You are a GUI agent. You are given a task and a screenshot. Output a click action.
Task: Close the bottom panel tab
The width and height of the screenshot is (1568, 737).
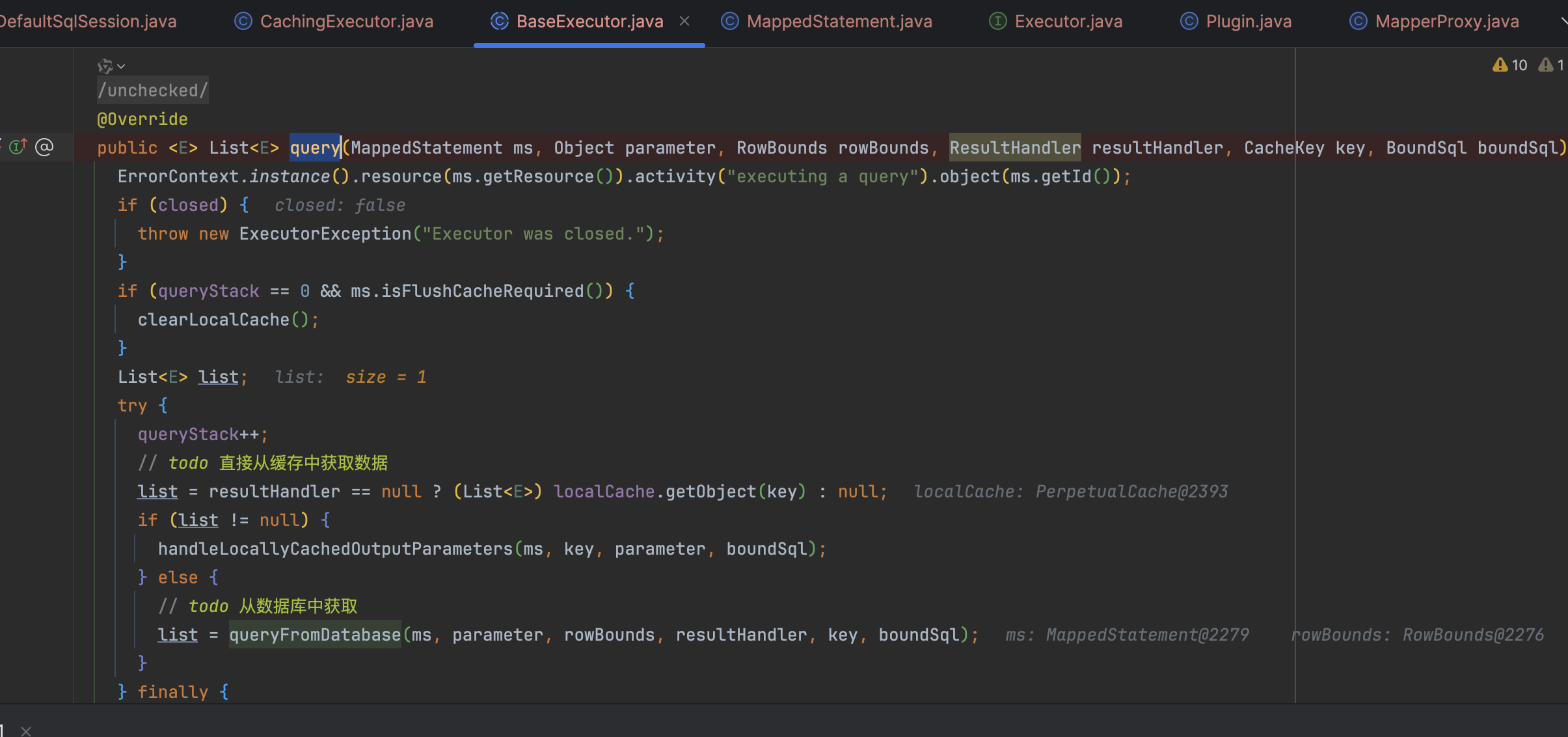[x=26, y=731]
